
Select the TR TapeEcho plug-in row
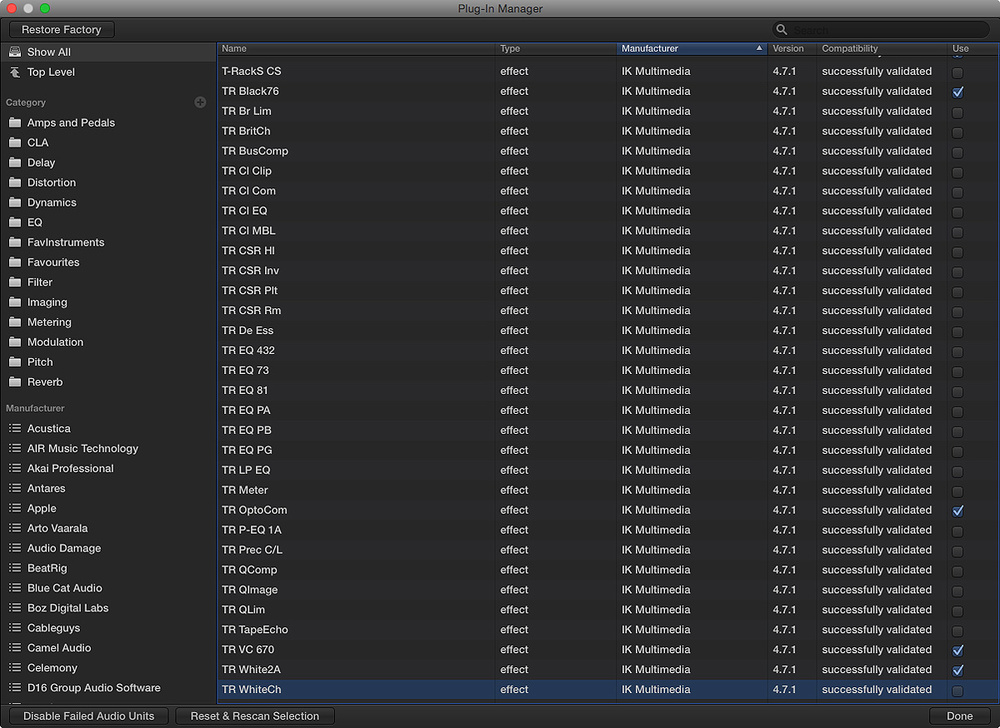tap(608, 630)
